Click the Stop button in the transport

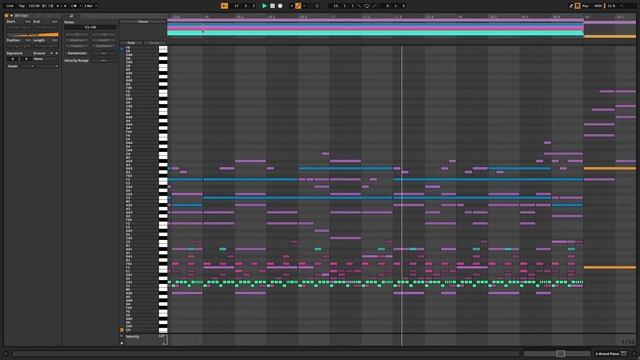tap(272, 6)
